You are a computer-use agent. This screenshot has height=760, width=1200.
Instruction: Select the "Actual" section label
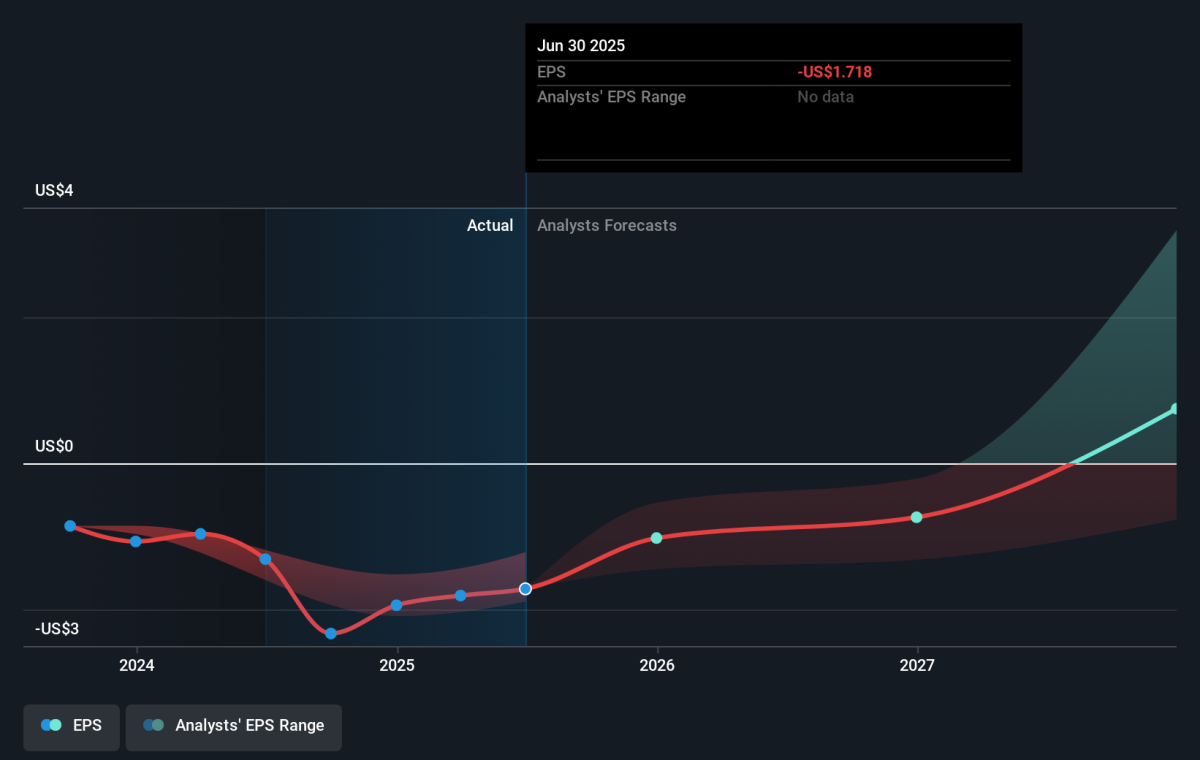(x=490, y=226)
